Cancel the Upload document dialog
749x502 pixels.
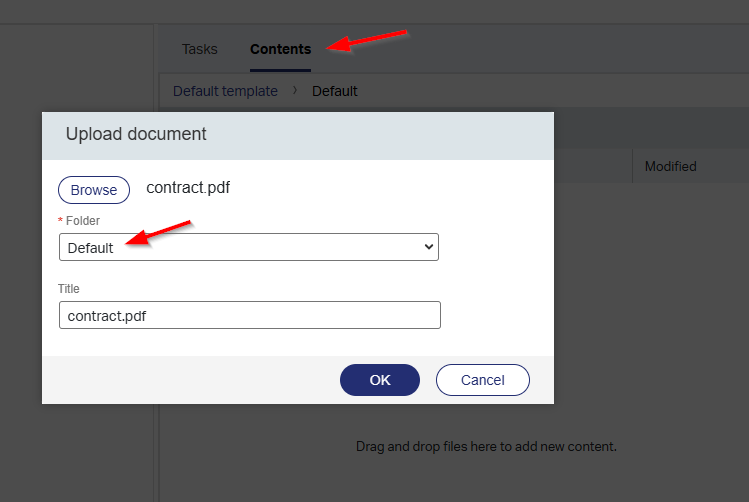pyautogui.click(x=482, y=380)
